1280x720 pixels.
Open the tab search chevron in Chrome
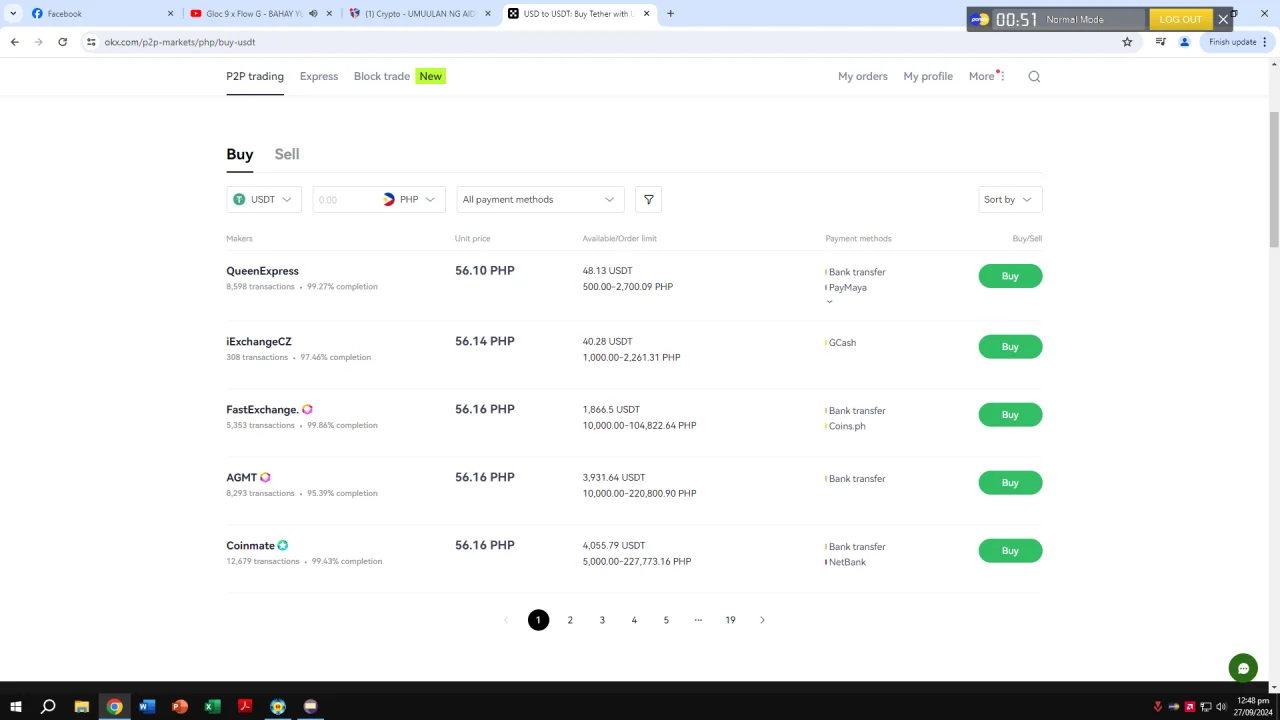13,14
